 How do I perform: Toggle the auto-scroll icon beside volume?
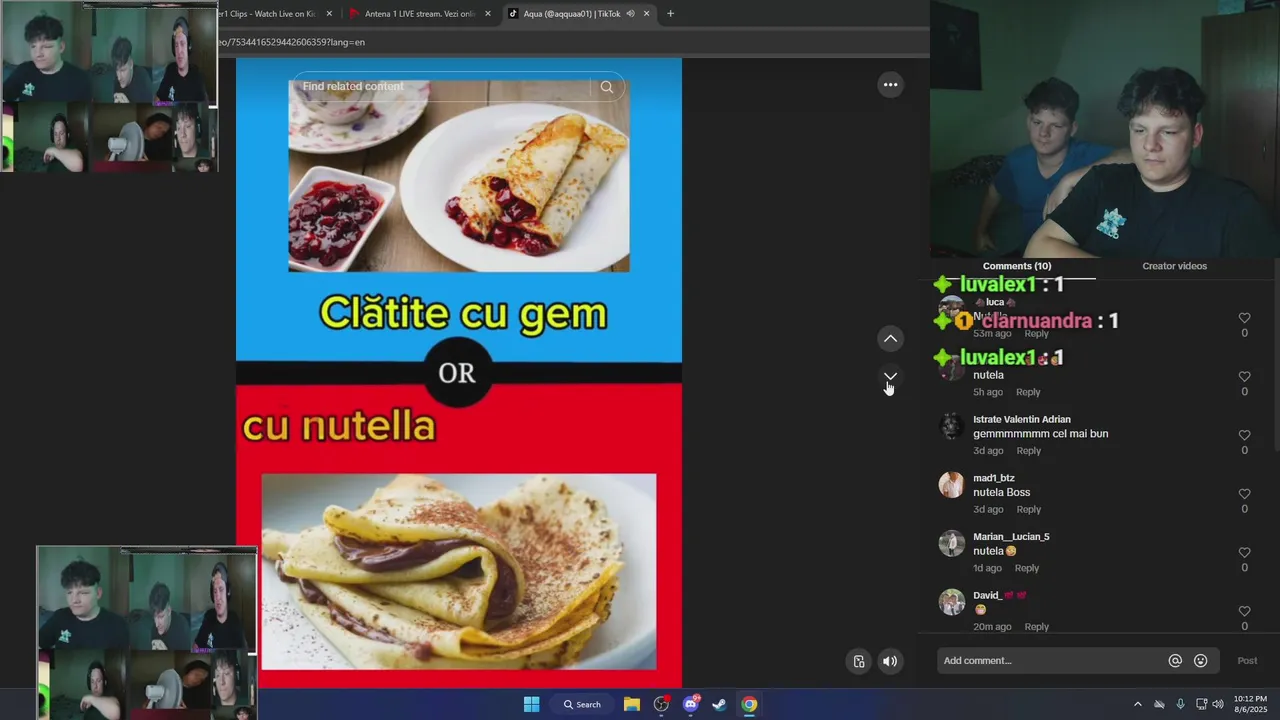859,661
